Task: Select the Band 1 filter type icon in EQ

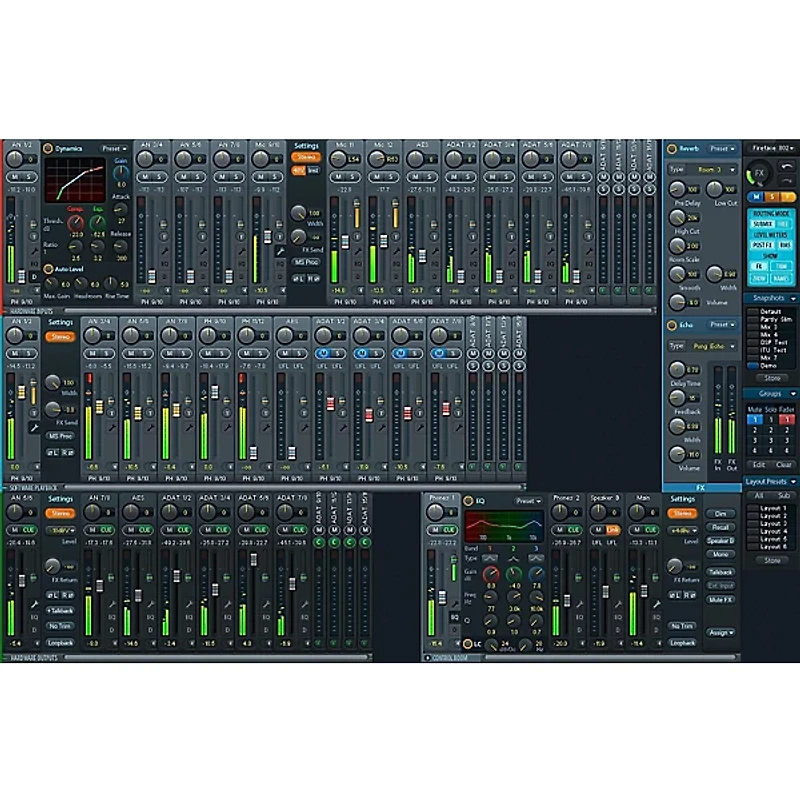Action: coord(489,556)
